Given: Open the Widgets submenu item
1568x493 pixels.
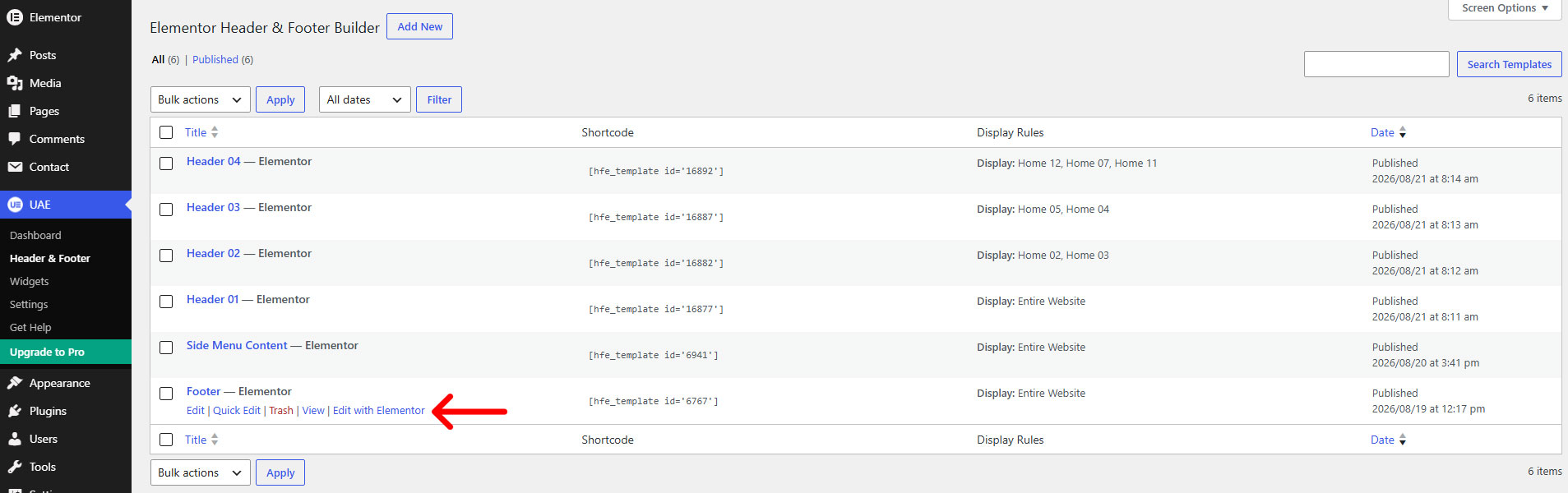Looking at the screenshot, I should tap(30, 281).
